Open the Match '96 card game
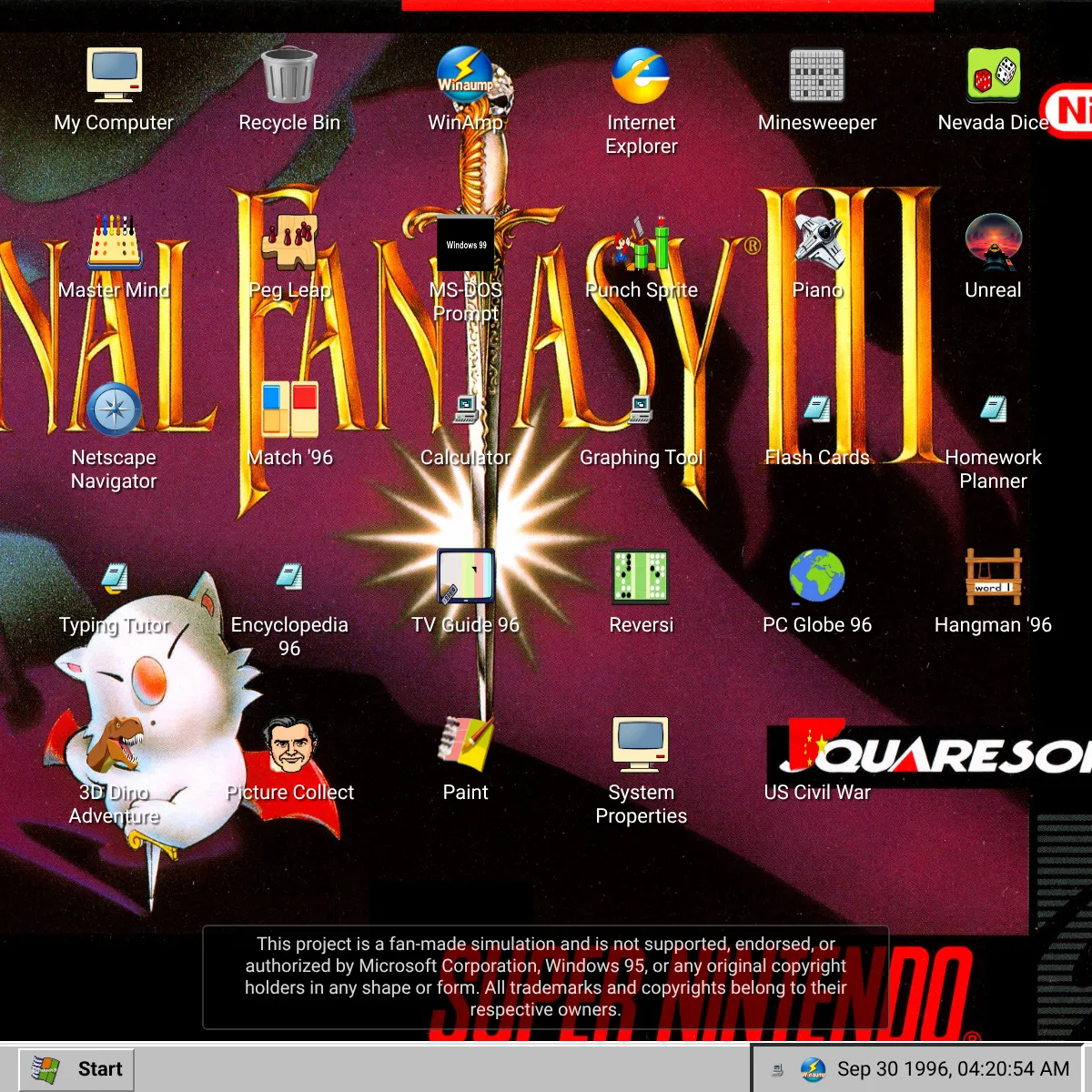The height and width of the screenshot is (1092, 1092). tap(289, 410)
